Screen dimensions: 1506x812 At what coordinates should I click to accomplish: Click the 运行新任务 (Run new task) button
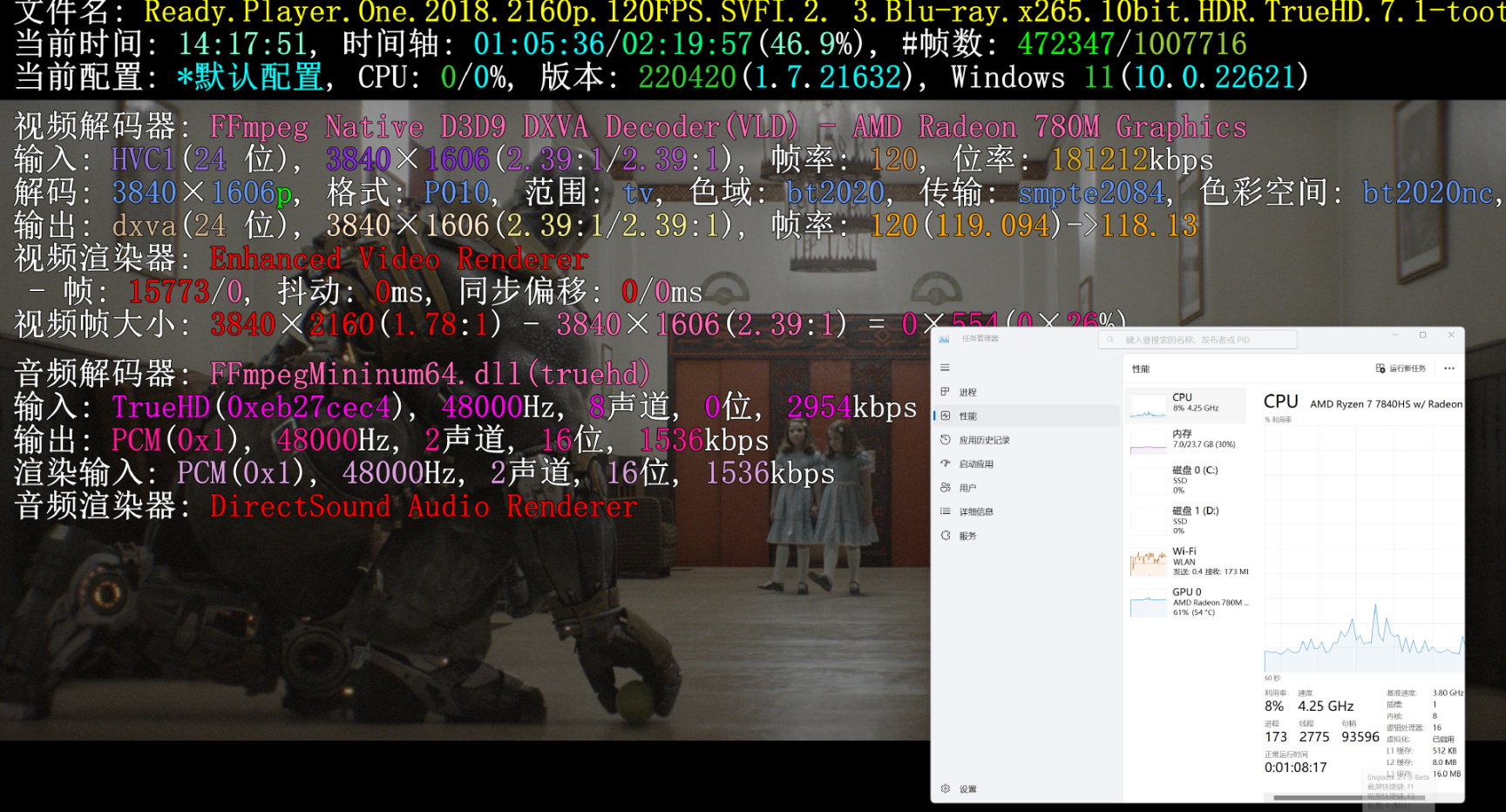point(1401,369)
